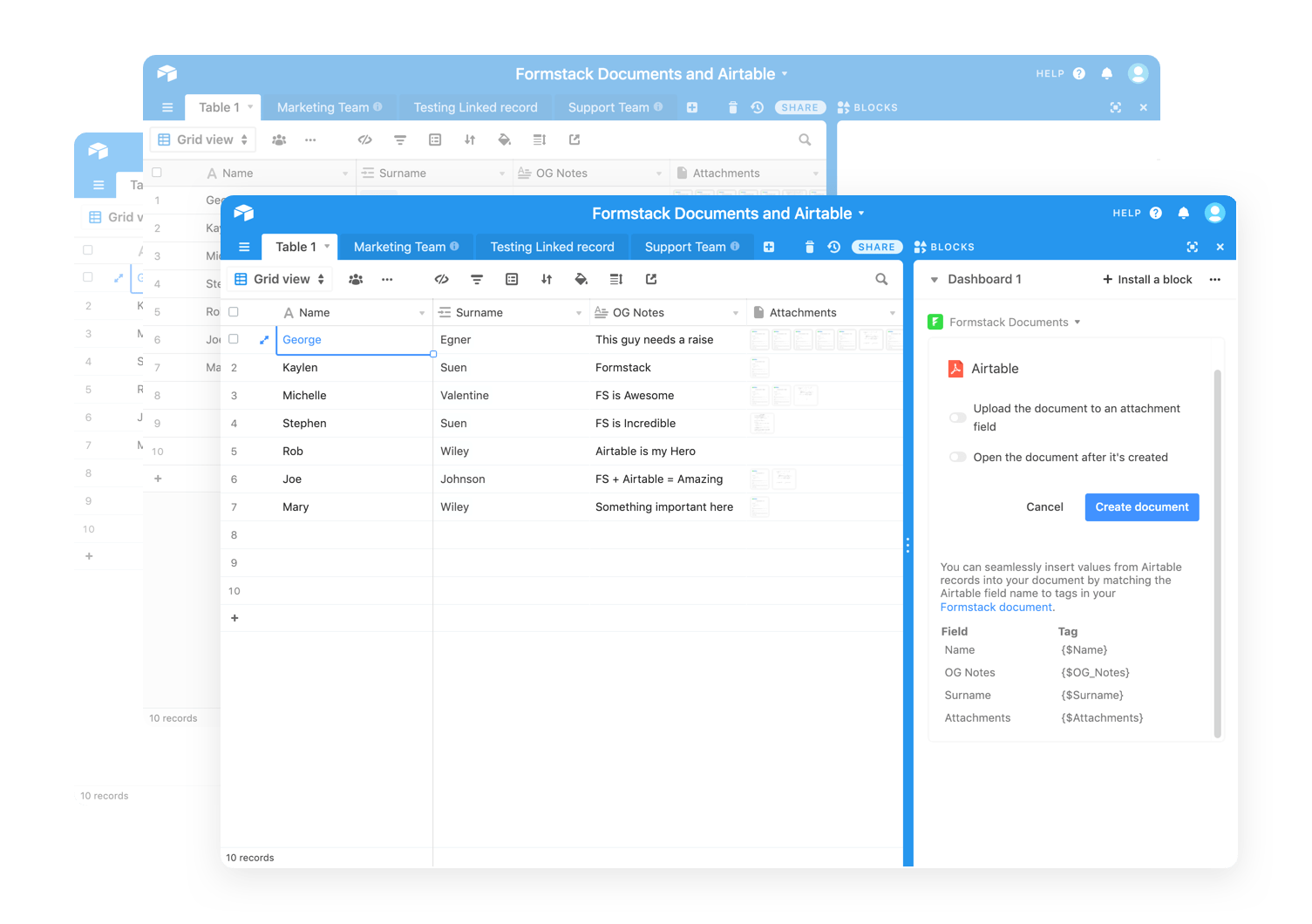Check George row checkbox

[234, 339]
